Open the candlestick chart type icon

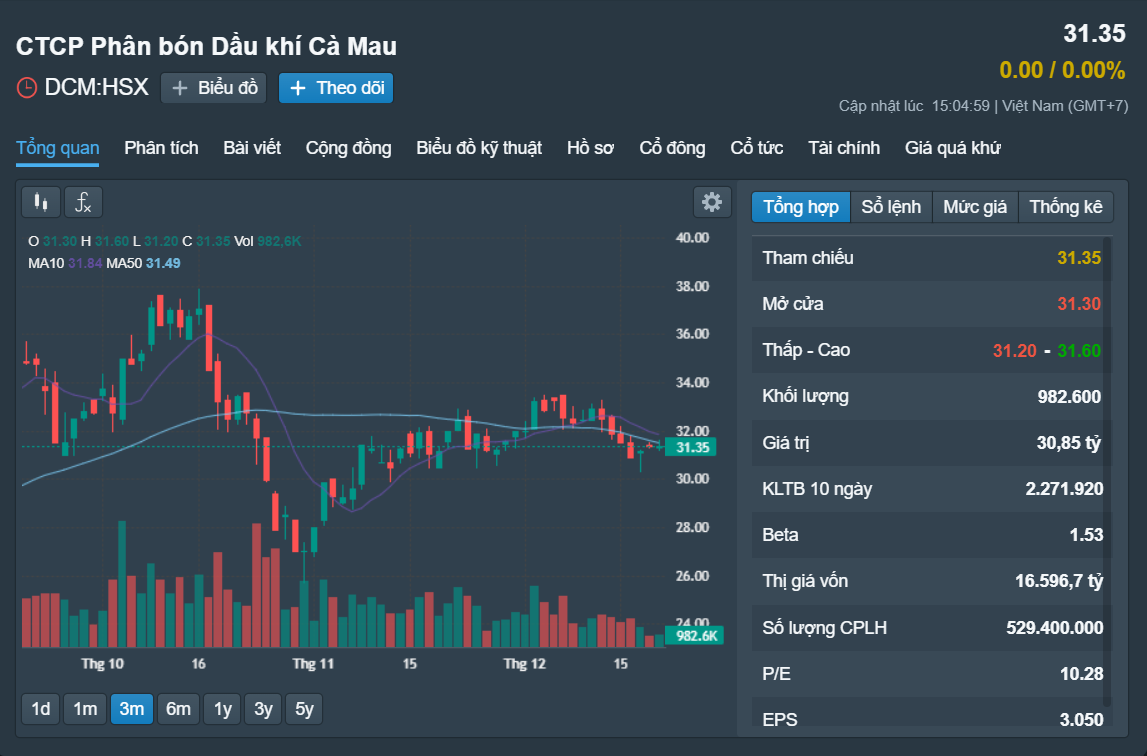tap(41, 202)
